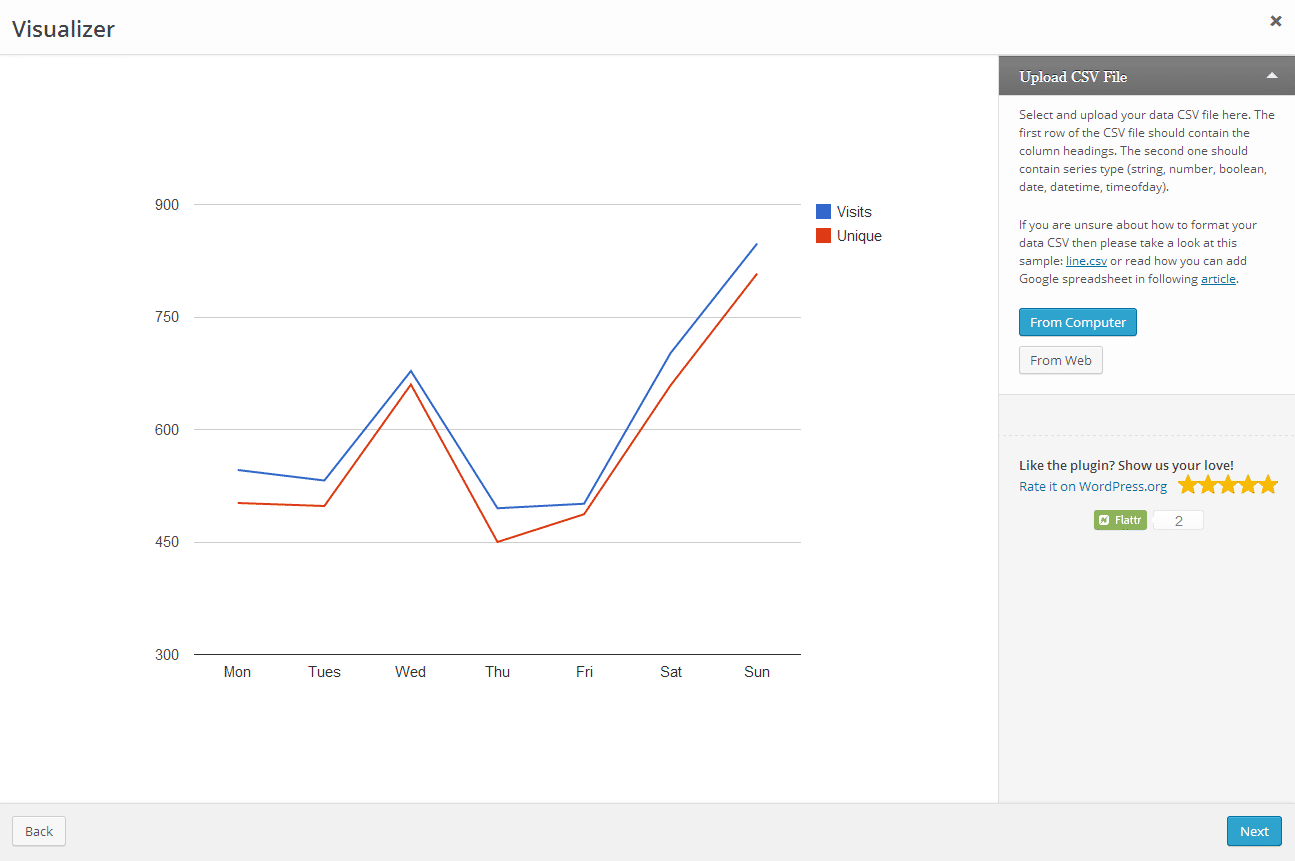This screenshot has height=861, width=1295.
Task: Follow the Rate it on WordPress.org link
Action: tap(1092, 486)
